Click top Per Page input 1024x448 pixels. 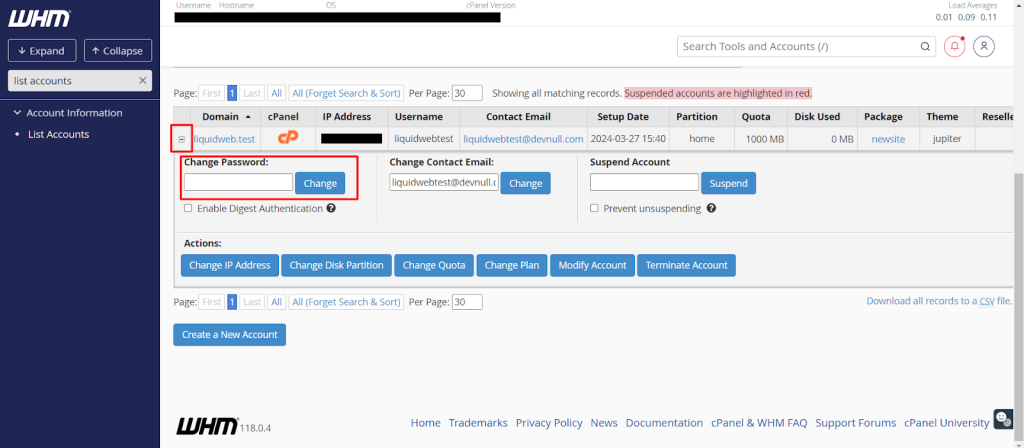467,93
